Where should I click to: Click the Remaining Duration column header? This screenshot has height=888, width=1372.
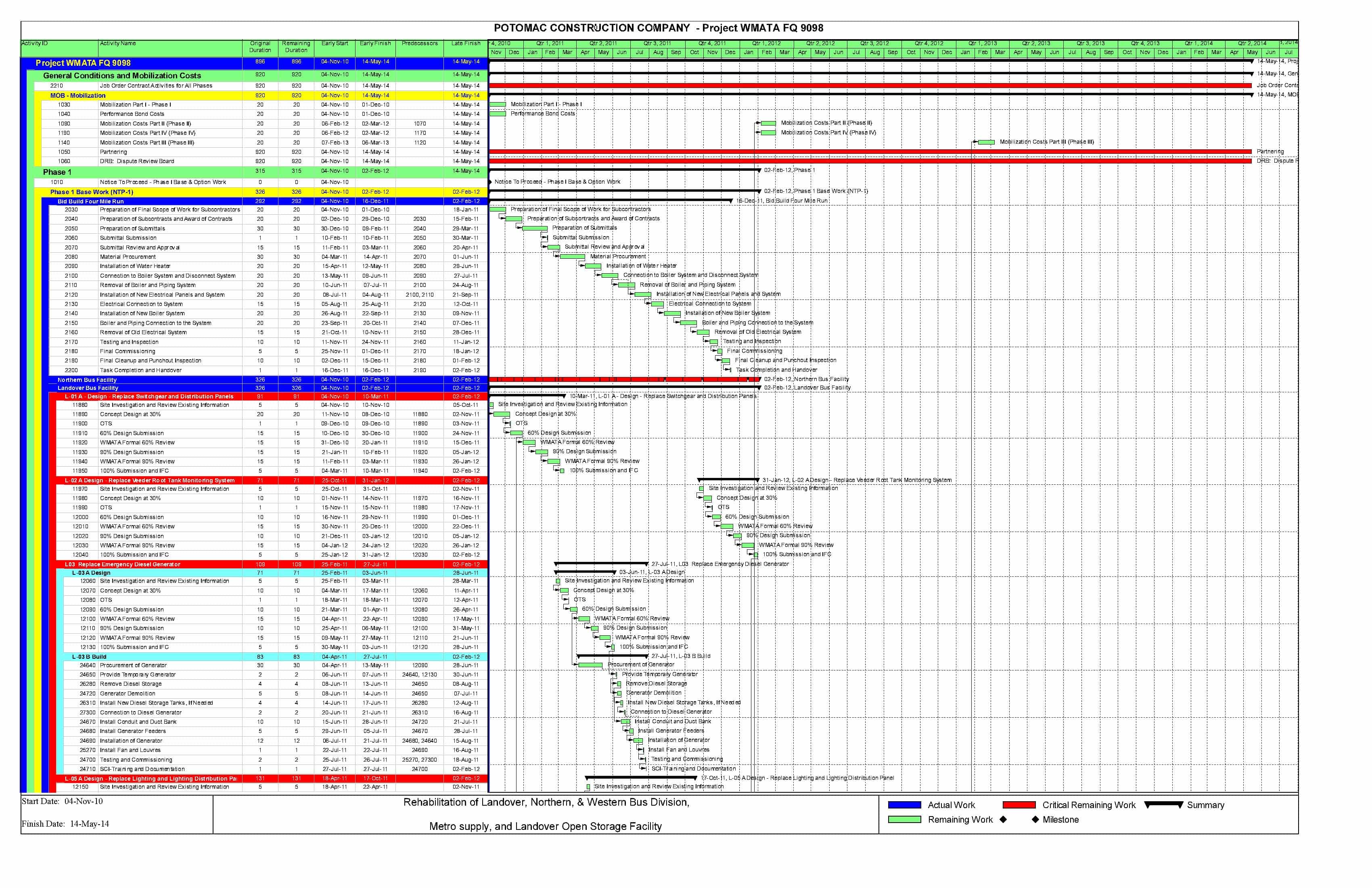click(296, 48)
